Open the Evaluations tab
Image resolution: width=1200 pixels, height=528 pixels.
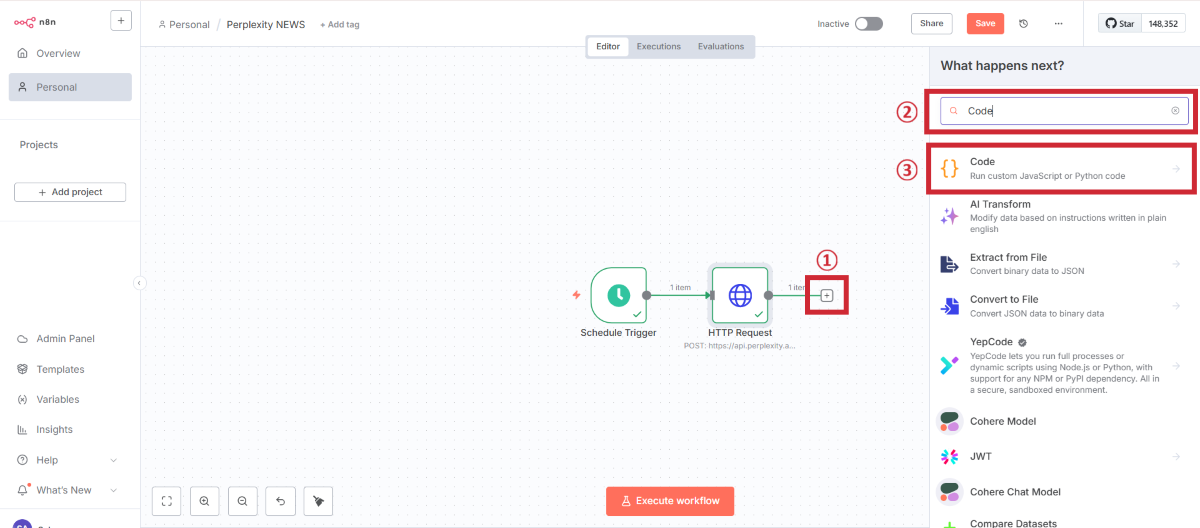721,46
